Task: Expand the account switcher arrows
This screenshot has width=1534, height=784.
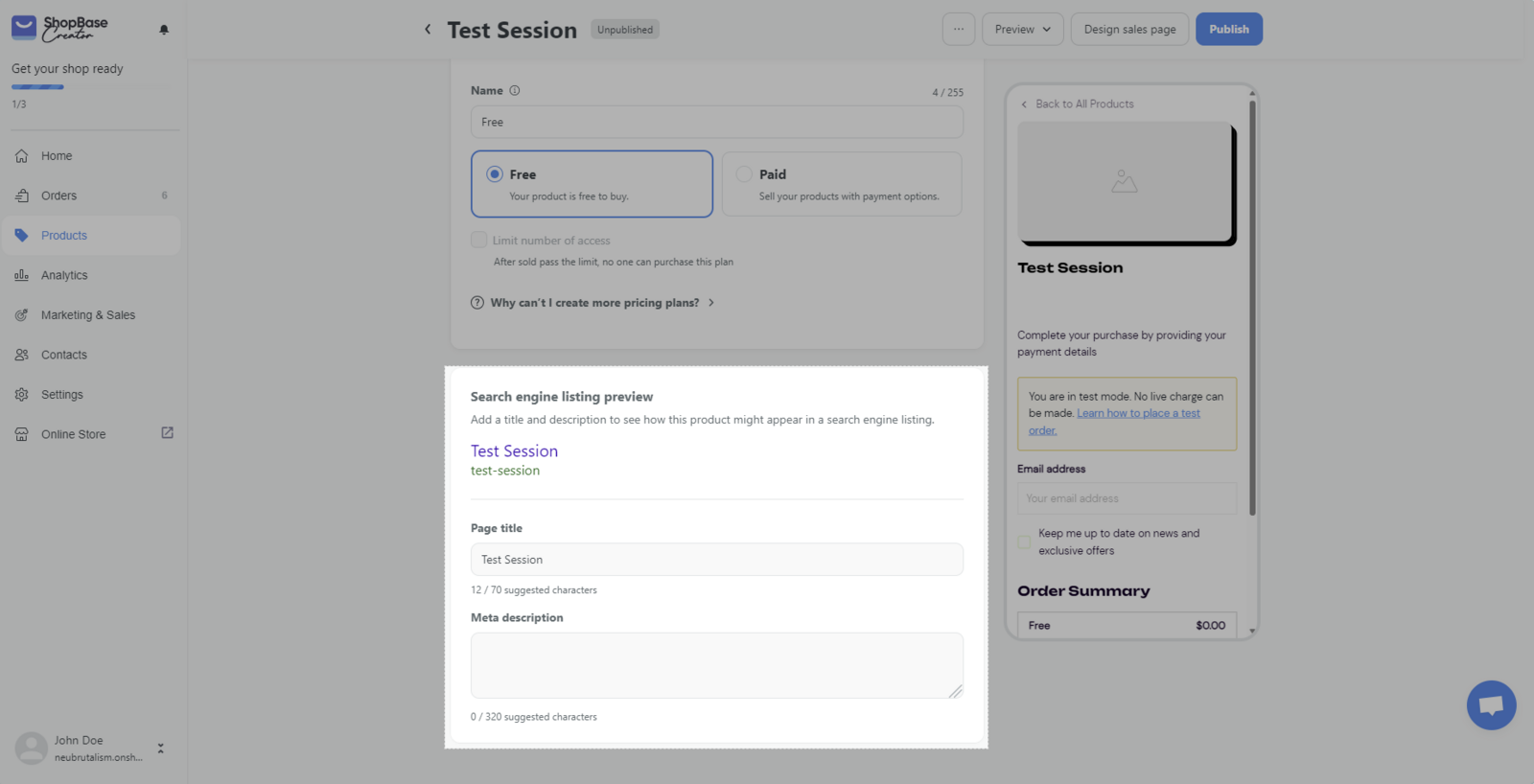Action: coord(161,749)
